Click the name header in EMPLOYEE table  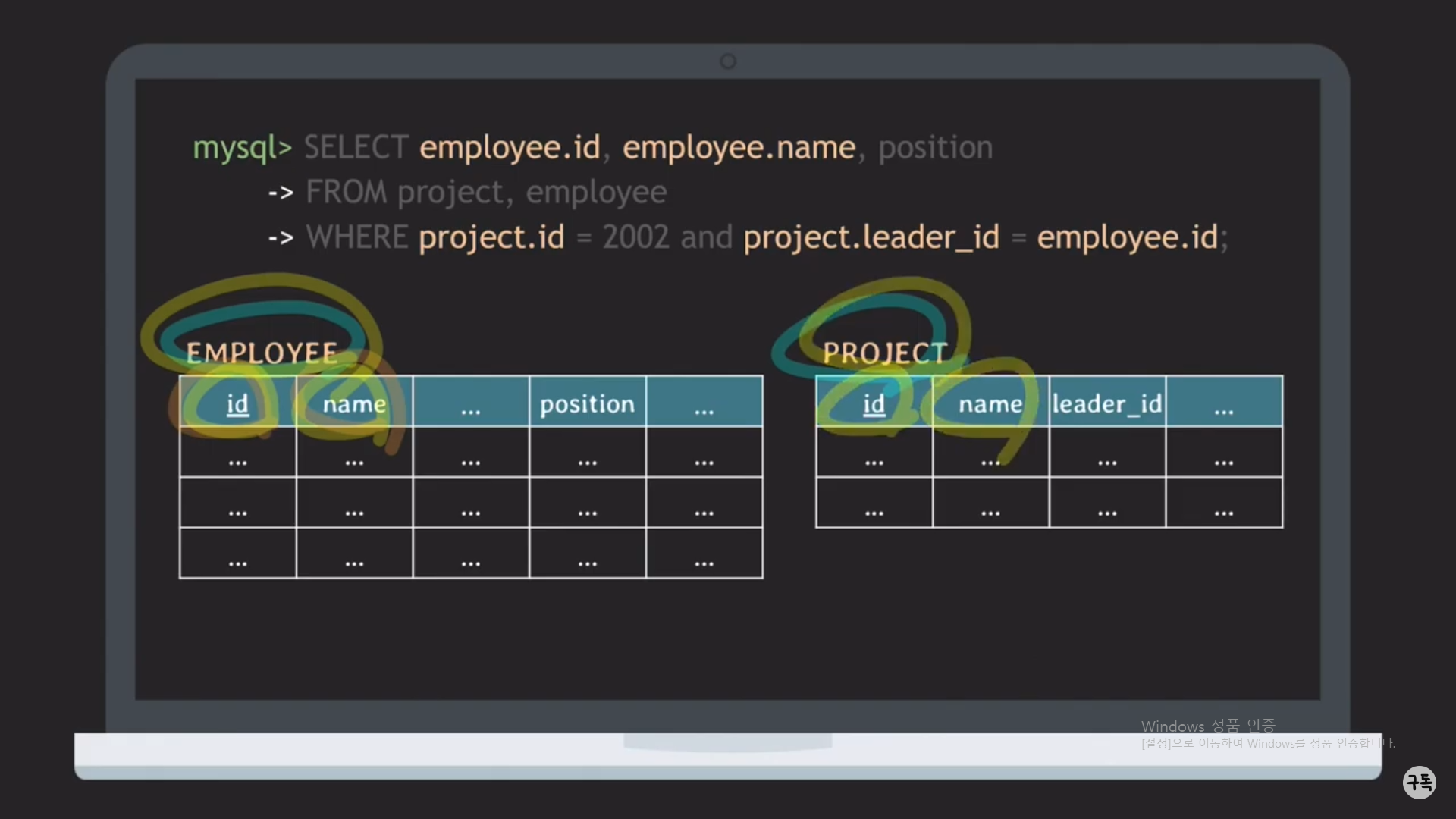[x=354, y=404]
